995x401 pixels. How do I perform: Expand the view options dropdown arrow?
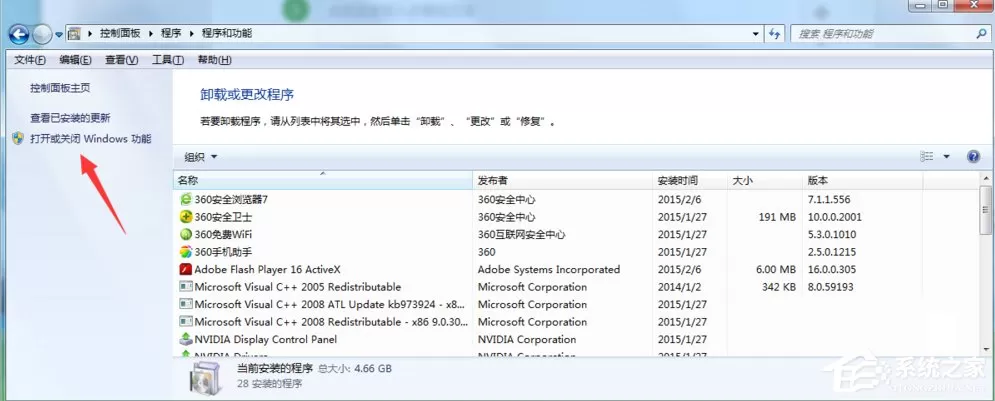(x=947, y=156)
